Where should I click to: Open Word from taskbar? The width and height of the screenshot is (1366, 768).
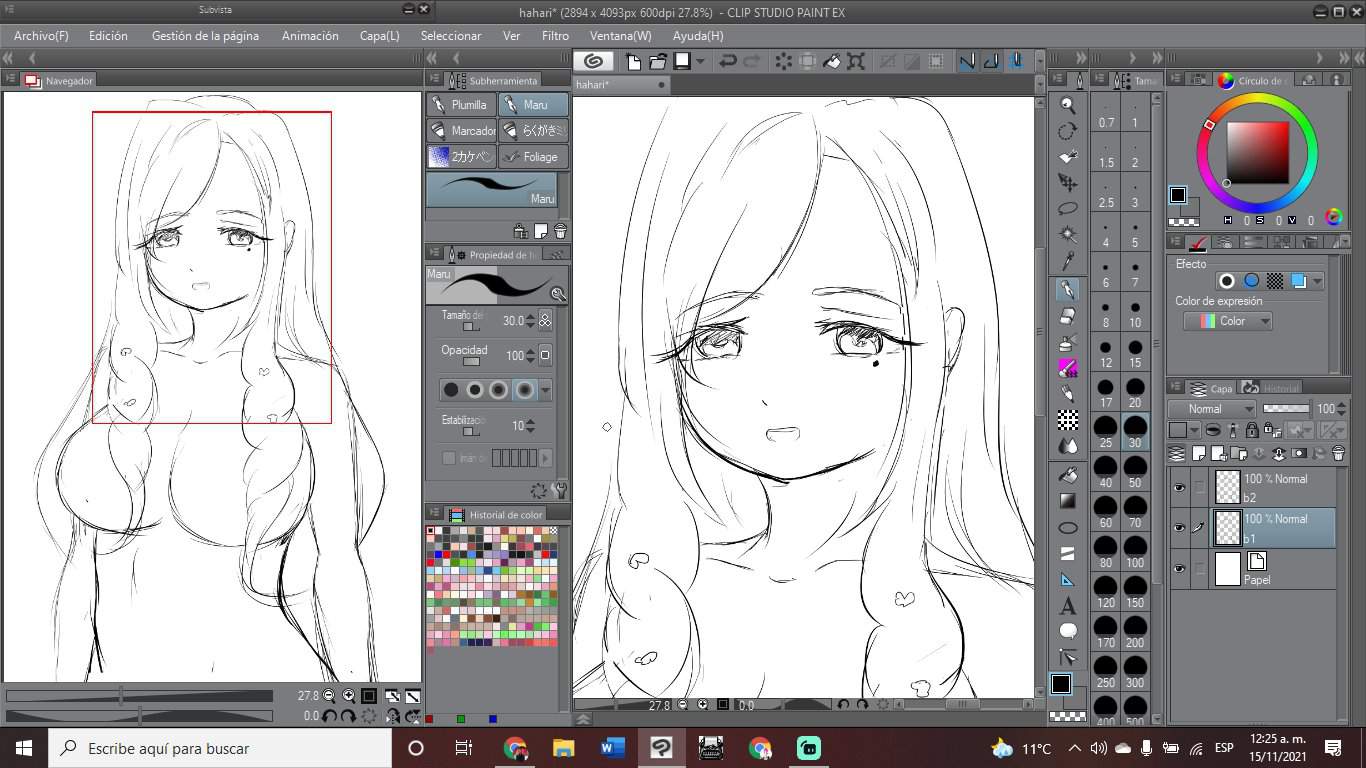tap(612, 748)
